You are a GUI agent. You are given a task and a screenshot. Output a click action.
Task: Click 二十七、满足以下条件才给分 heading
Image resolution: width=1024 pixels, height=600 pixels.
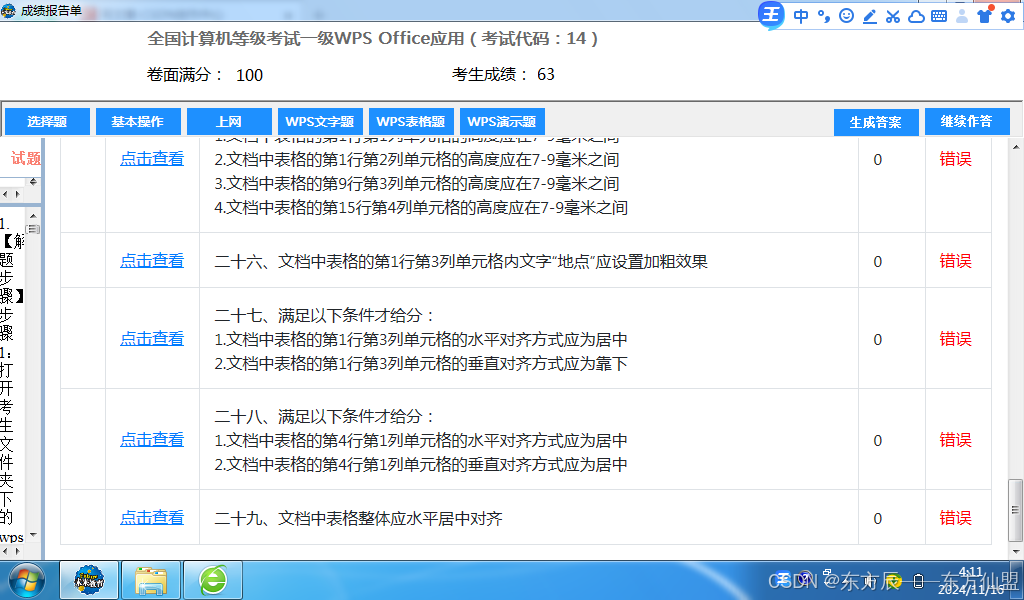pos(325,315)
